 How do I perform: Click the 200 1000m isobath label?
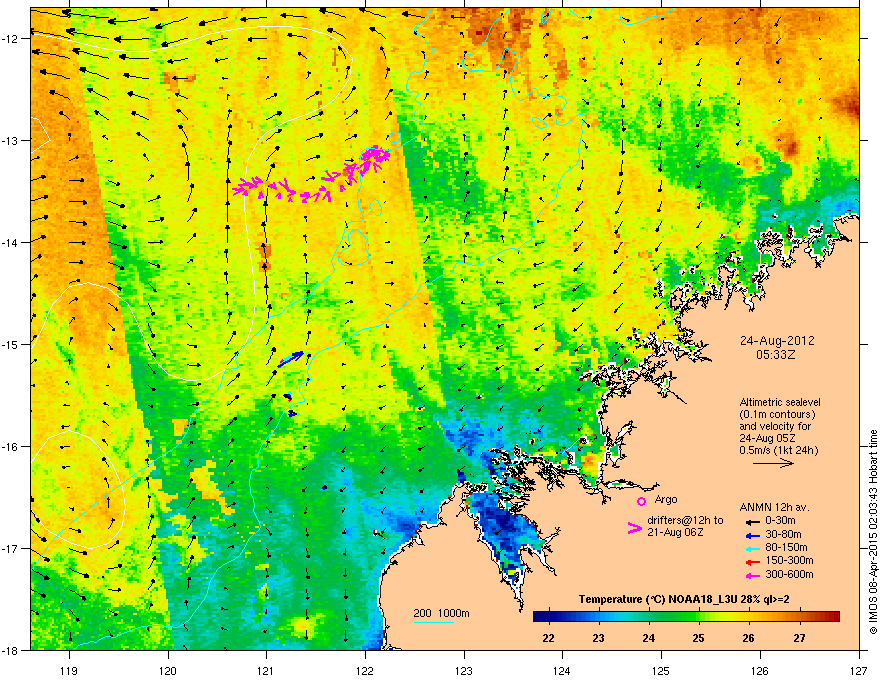click(x=441, y=613)
